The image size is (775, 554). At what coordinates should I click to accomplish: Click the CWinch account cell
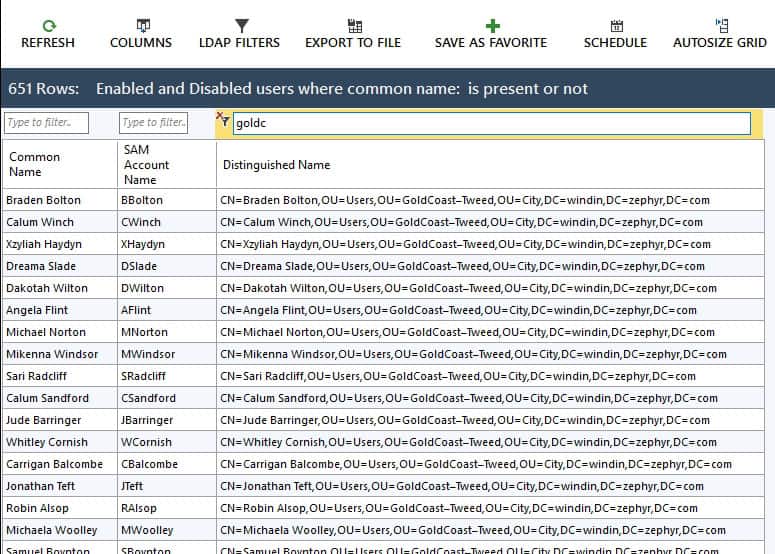167,222
